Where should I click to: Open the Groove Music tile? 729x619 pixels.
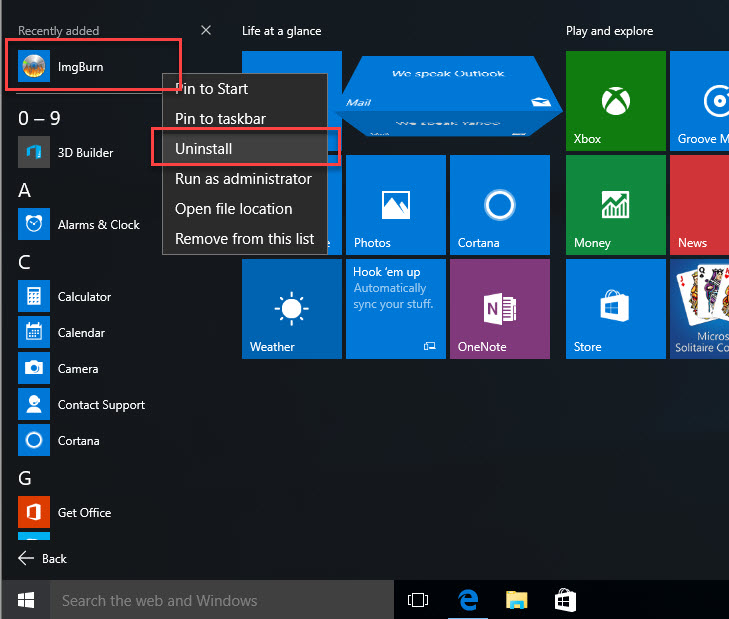pos(699,101)
